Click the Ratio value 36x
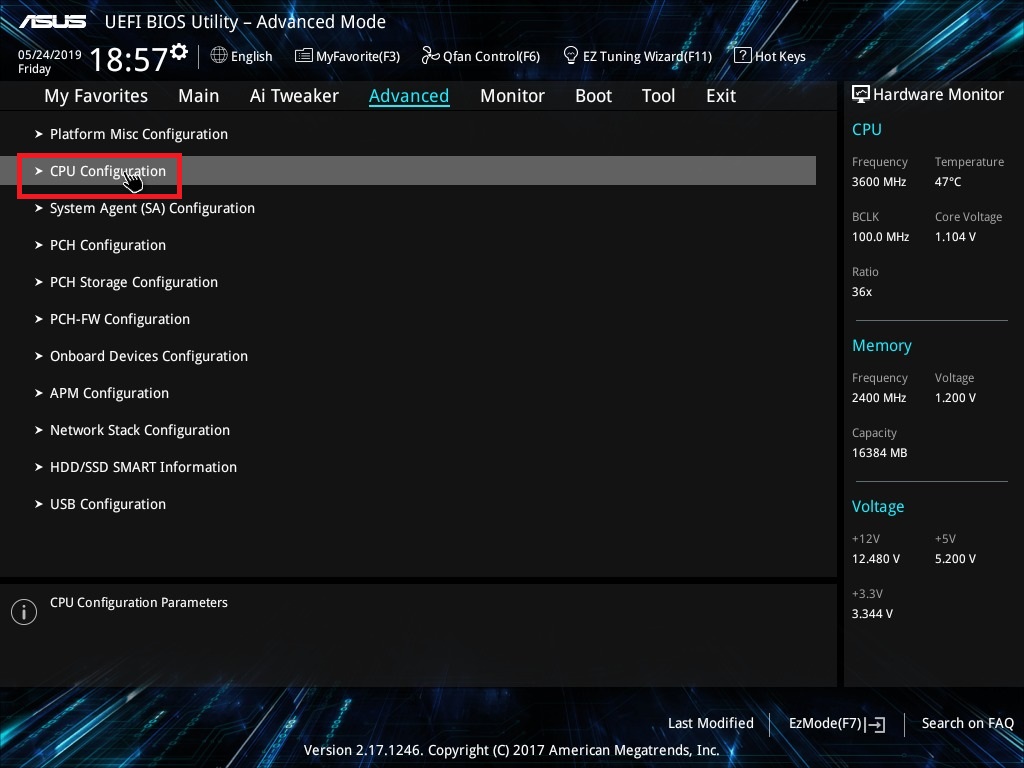The width and height of the screenshot is (1024, 768). 861,292
